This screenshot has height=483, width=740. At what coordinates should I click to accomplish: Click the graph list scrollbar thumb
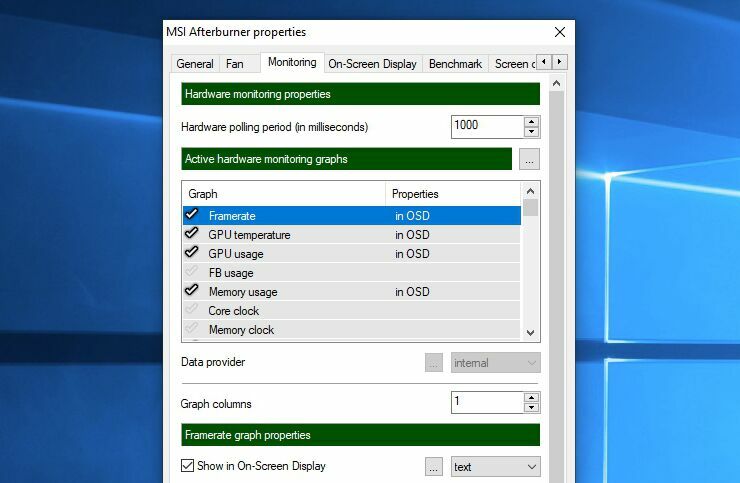click(530, 208)
